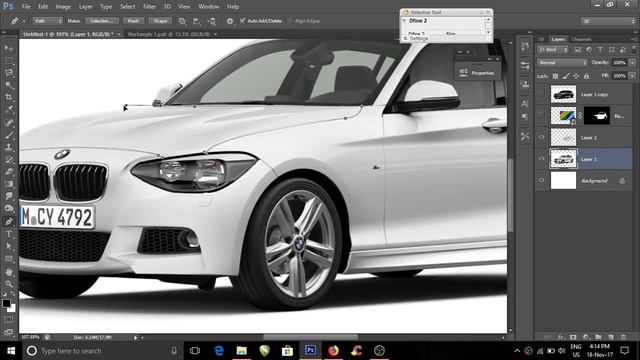Open blend mode Normal dropdown
The height and width of the screenshot is (360, 640).
click(x=562, y=62)
